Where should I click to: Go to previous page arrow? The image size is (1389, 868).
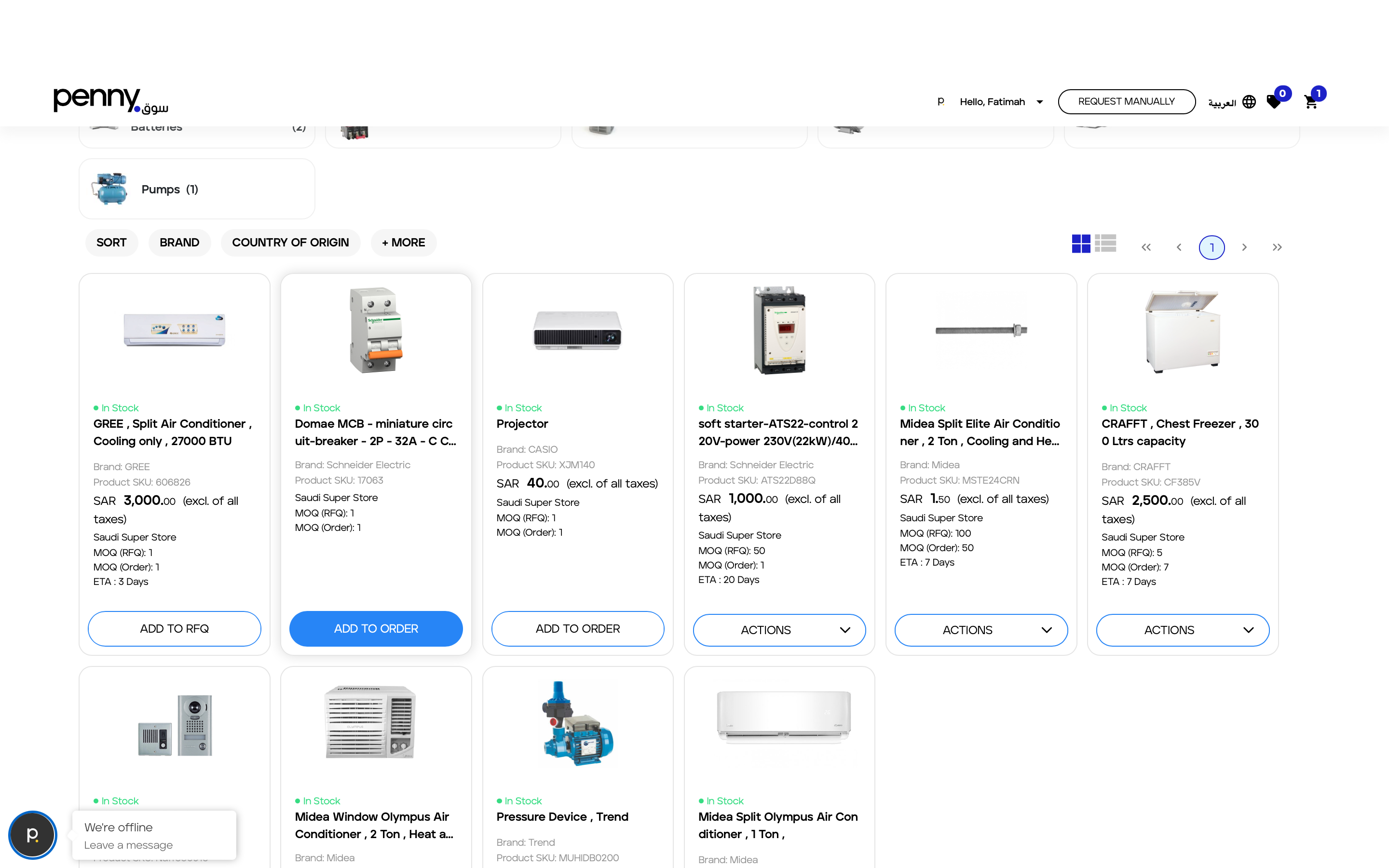point(1179,247)
